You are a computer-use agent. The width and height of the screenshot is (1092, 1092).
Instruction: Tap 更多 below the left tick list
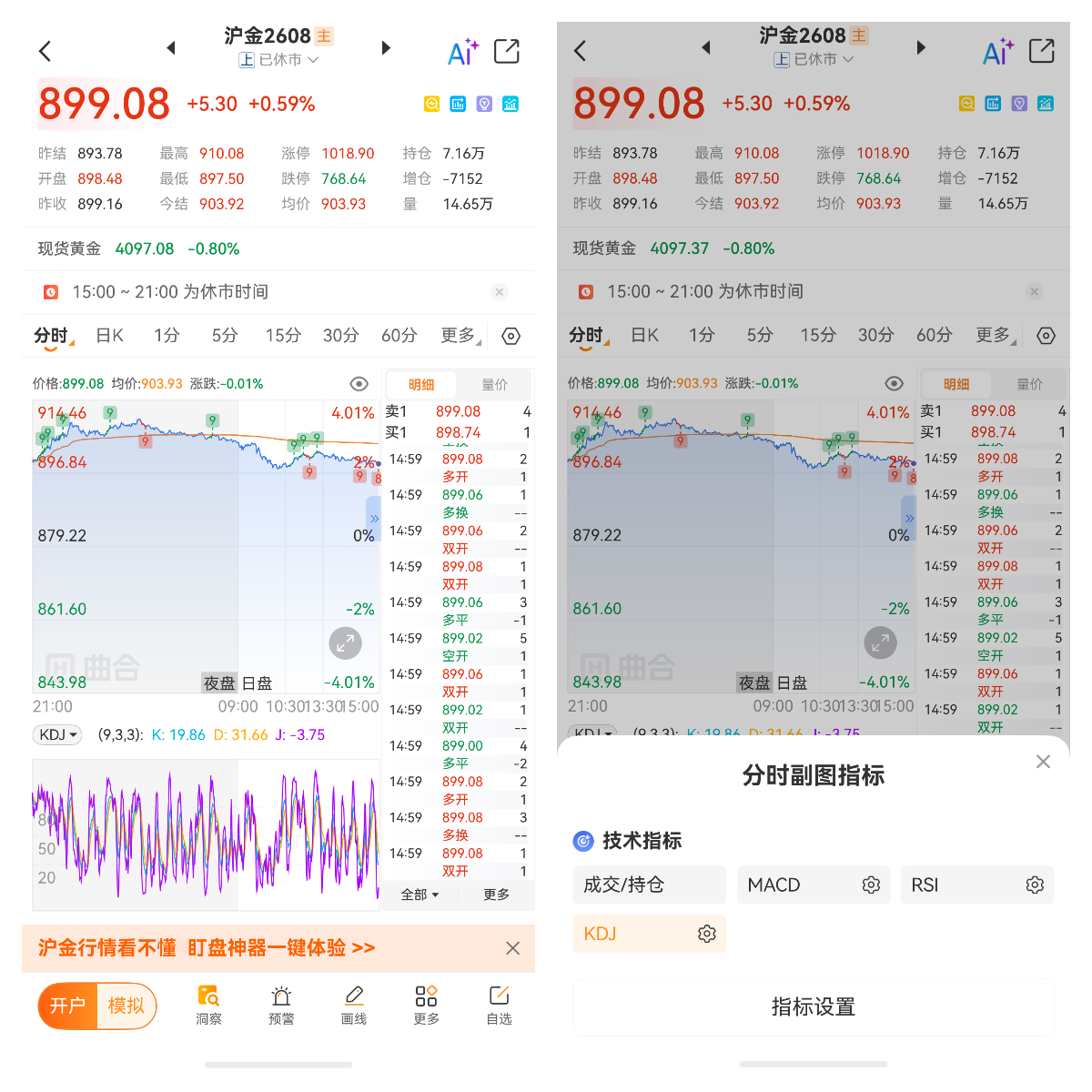pos(497,895)
